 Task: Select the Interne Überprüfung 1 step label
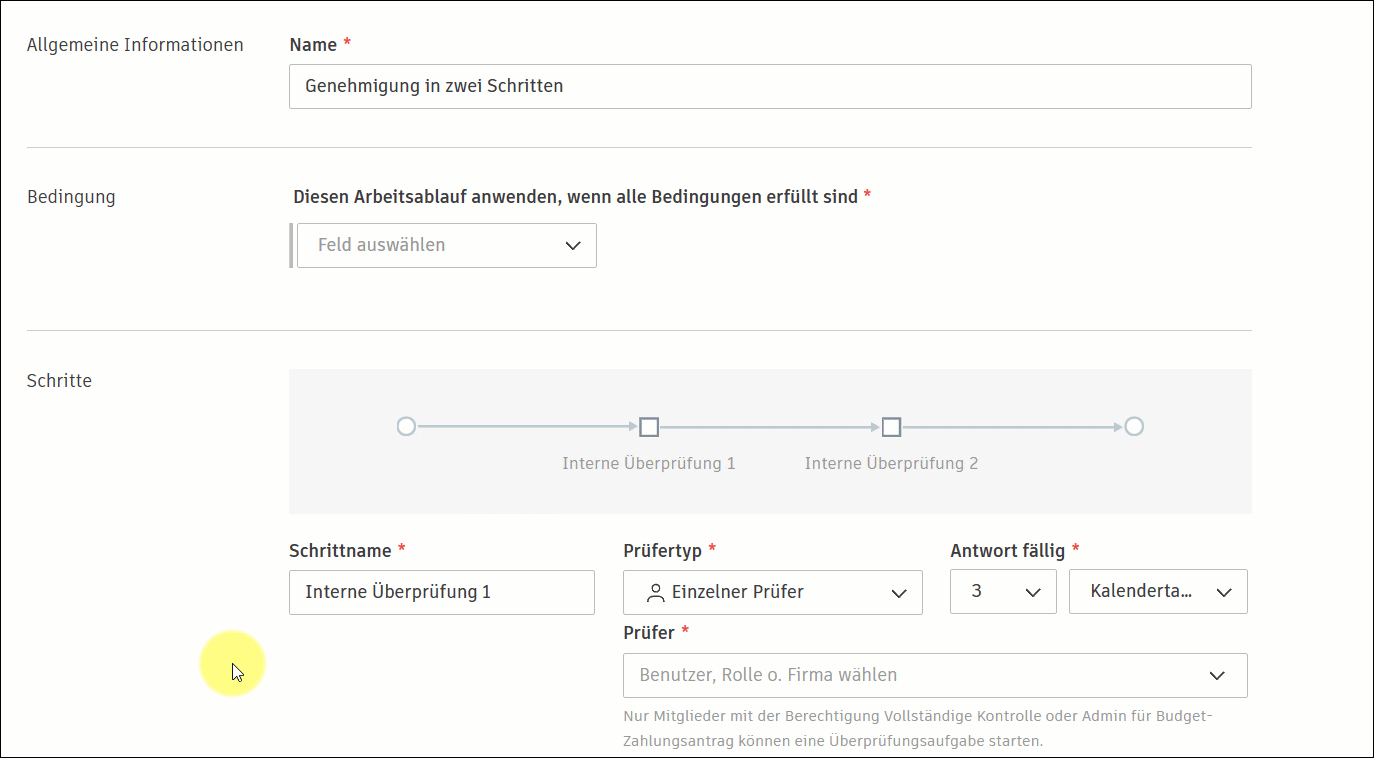click(x=649, y=463)
